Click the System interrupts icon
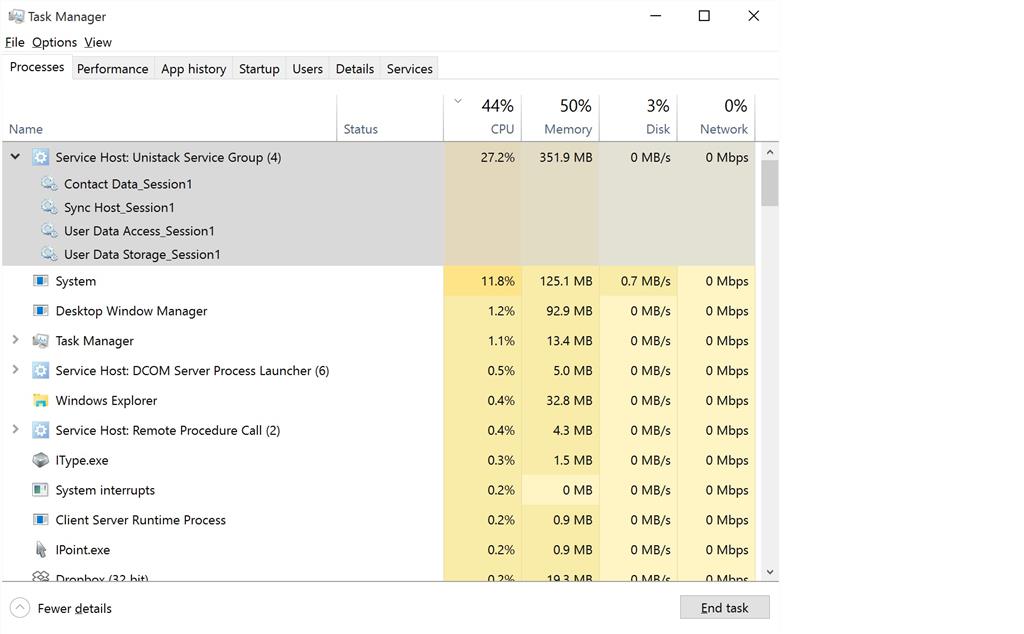 [x=40, y=490]
